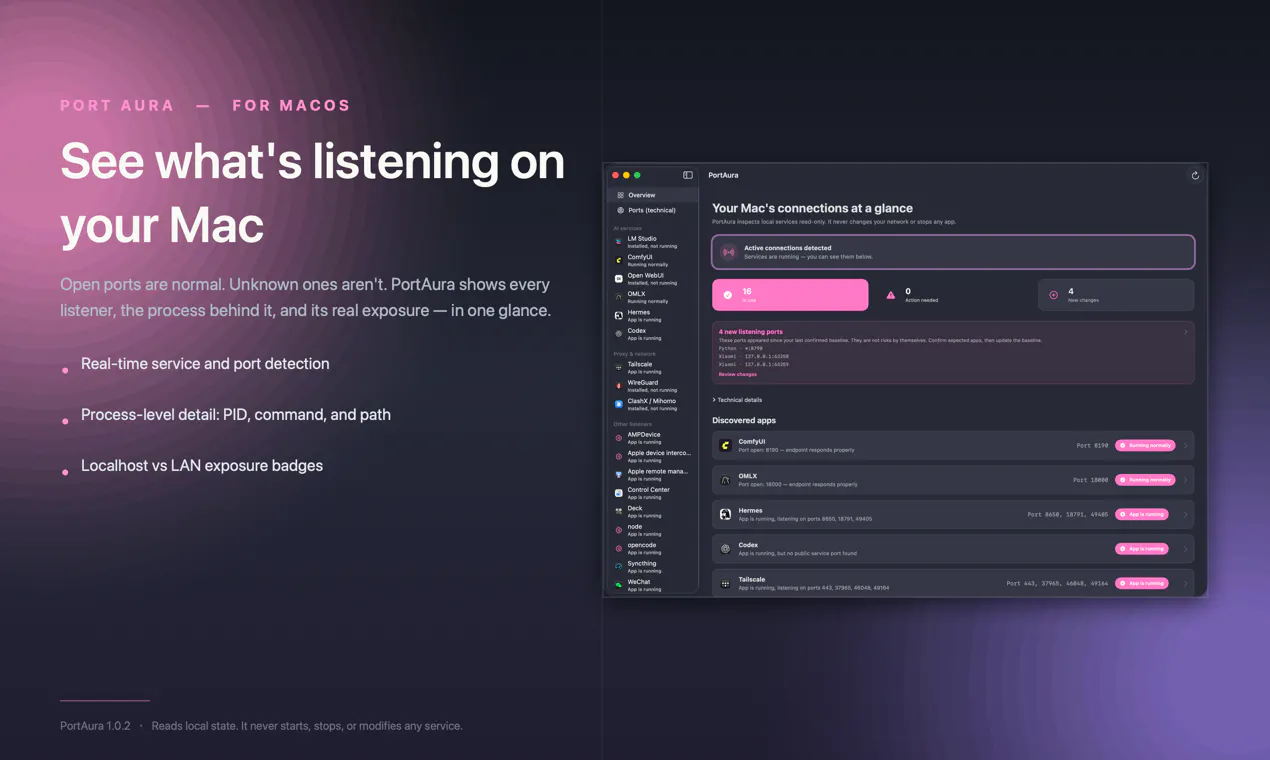Click the refresh icon in PortAura

pyautogui.click(x=1194, y=175)
